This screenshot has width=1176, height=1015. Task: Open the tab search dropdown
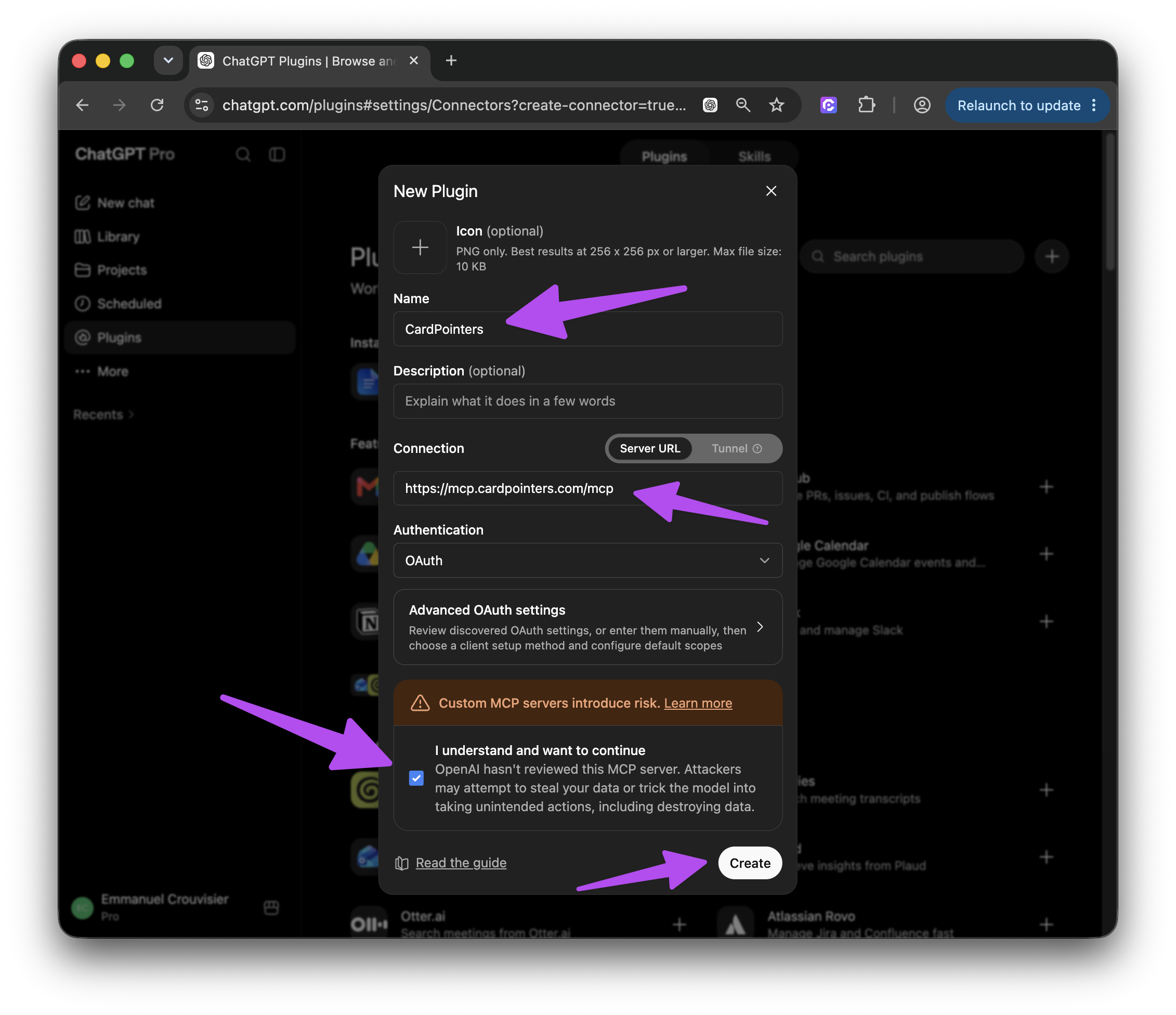click(x=168, y=60)
